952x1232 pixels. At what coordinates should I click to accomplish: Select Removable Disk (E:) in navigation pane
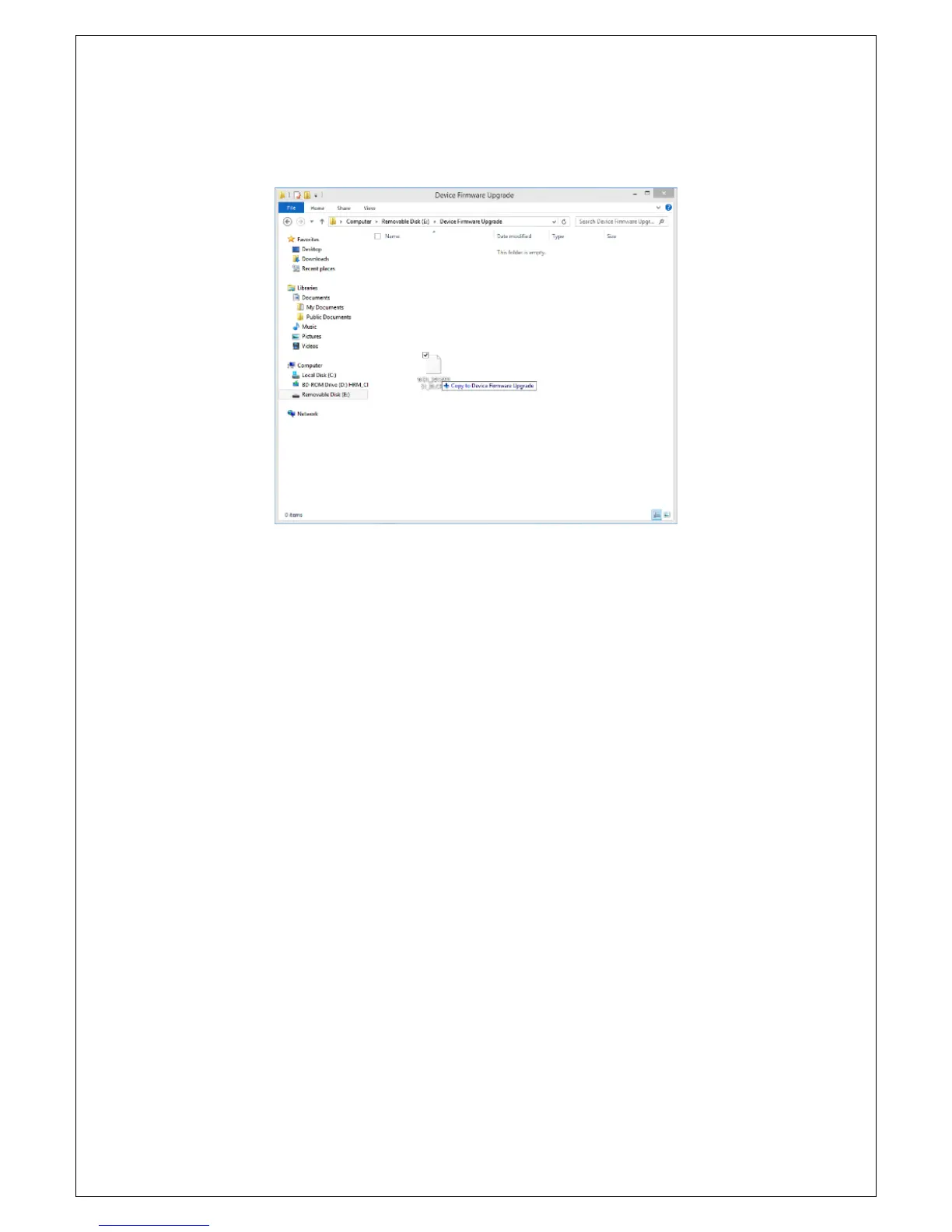point(323,395)
